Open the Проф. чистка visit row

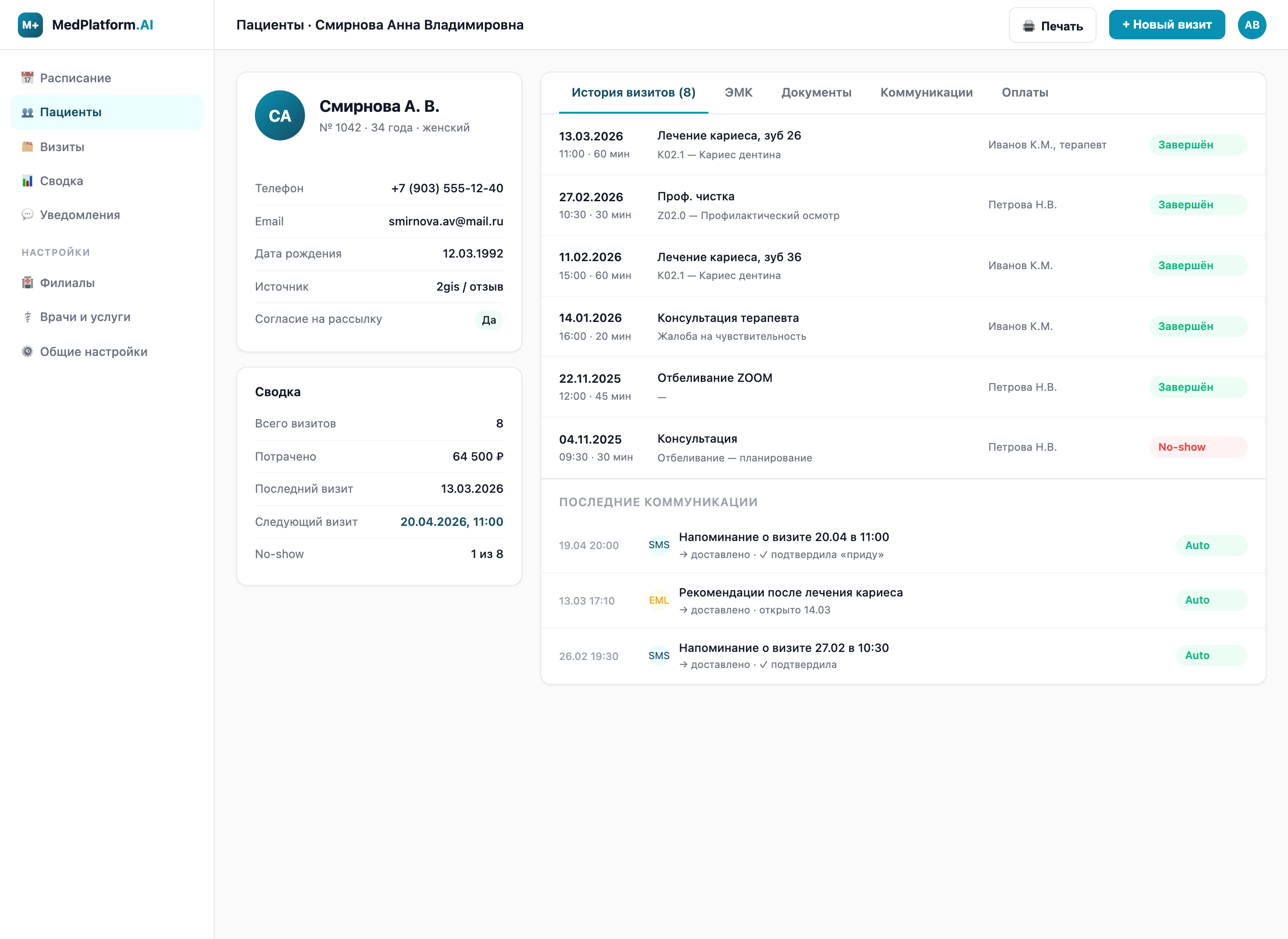point(902,205)
